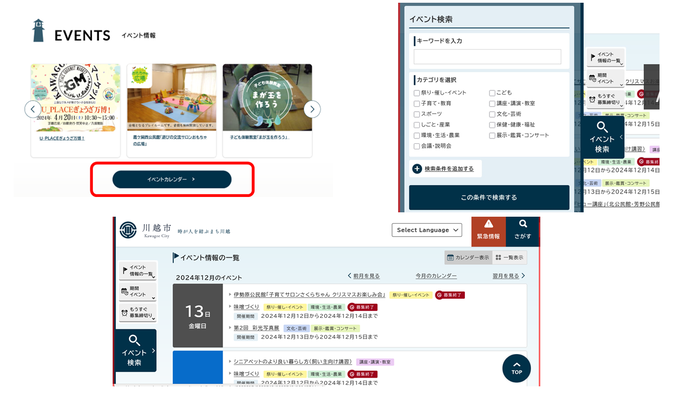Click the next arrow on the EVENTS carousel
Image resolution: width=700 pixels, height=394 pixels.
312,109
